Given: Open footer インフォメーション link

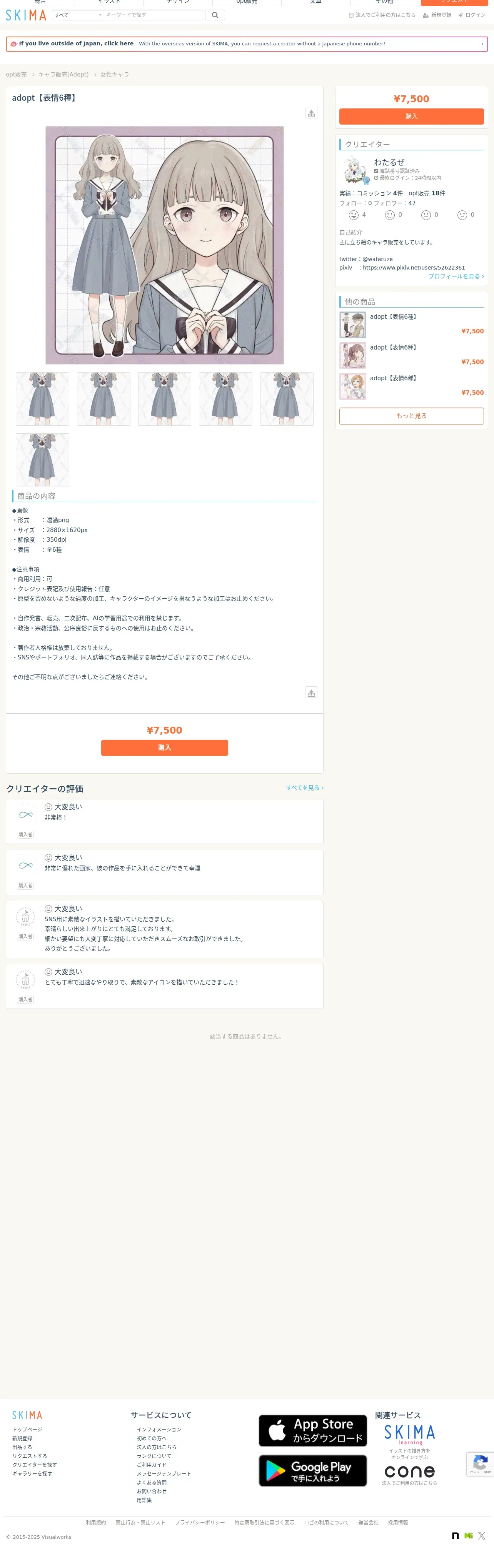Looking at the screenshot, I should pyautogui.click(x=159, y=1429).
